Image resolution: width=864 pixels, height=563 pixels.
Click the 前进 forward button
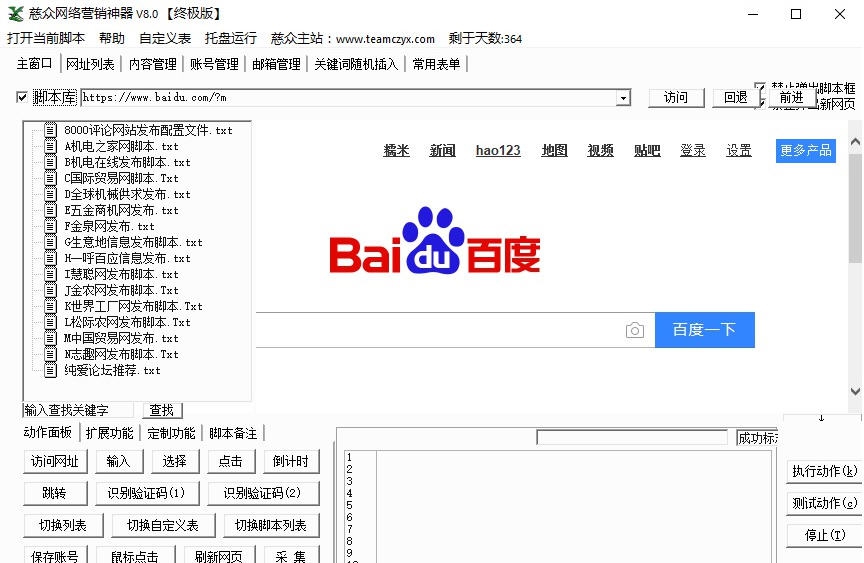pyautogui.click(x=792, y=98)
